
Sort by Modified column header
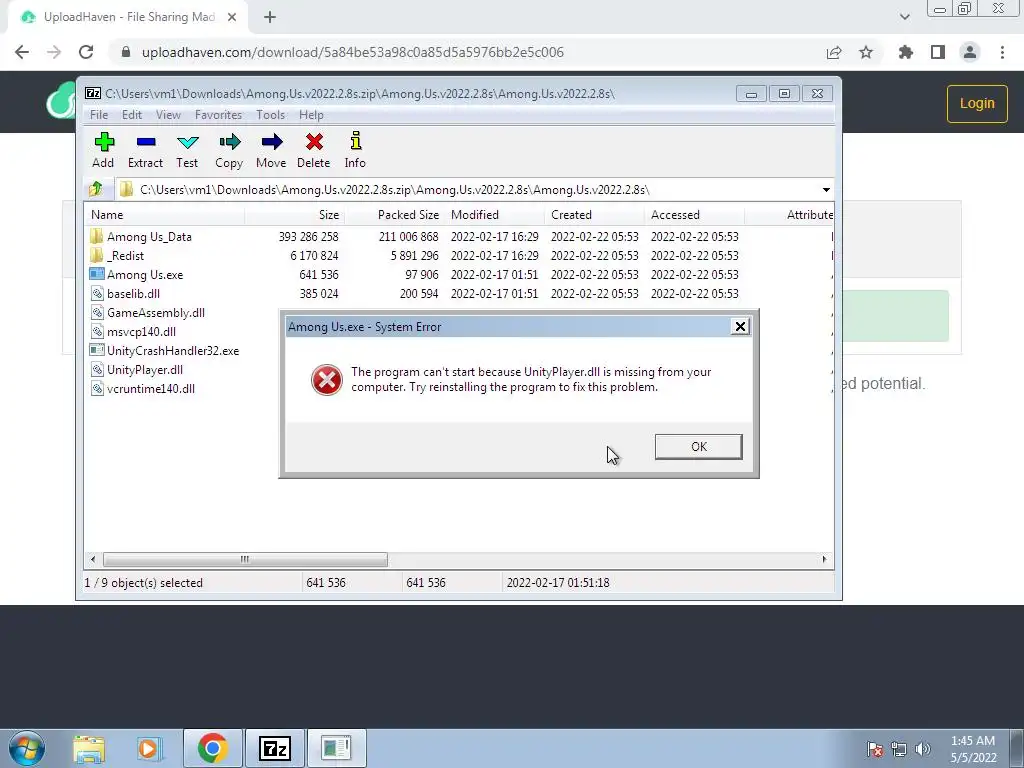pyautogui.click(x=494, y=215)
